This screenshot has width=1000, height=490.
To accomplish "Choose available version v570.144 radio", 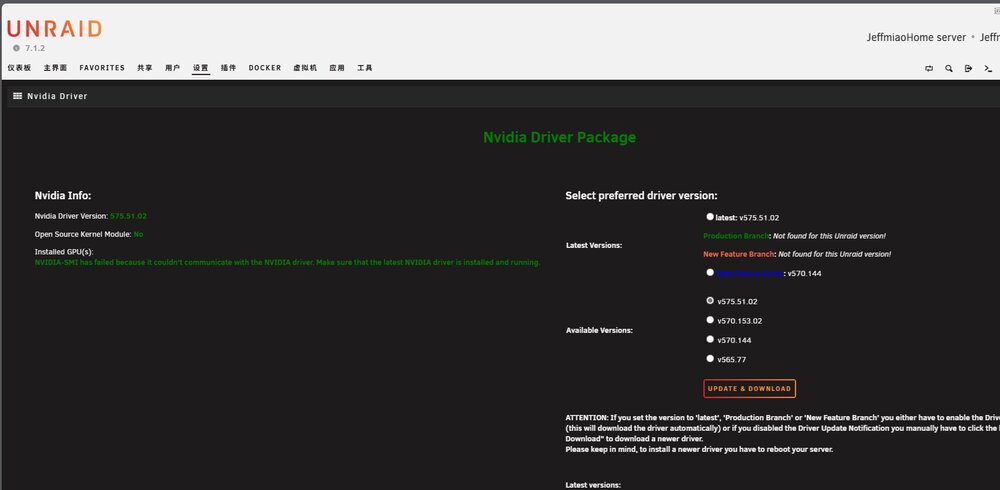I will 710,339.
